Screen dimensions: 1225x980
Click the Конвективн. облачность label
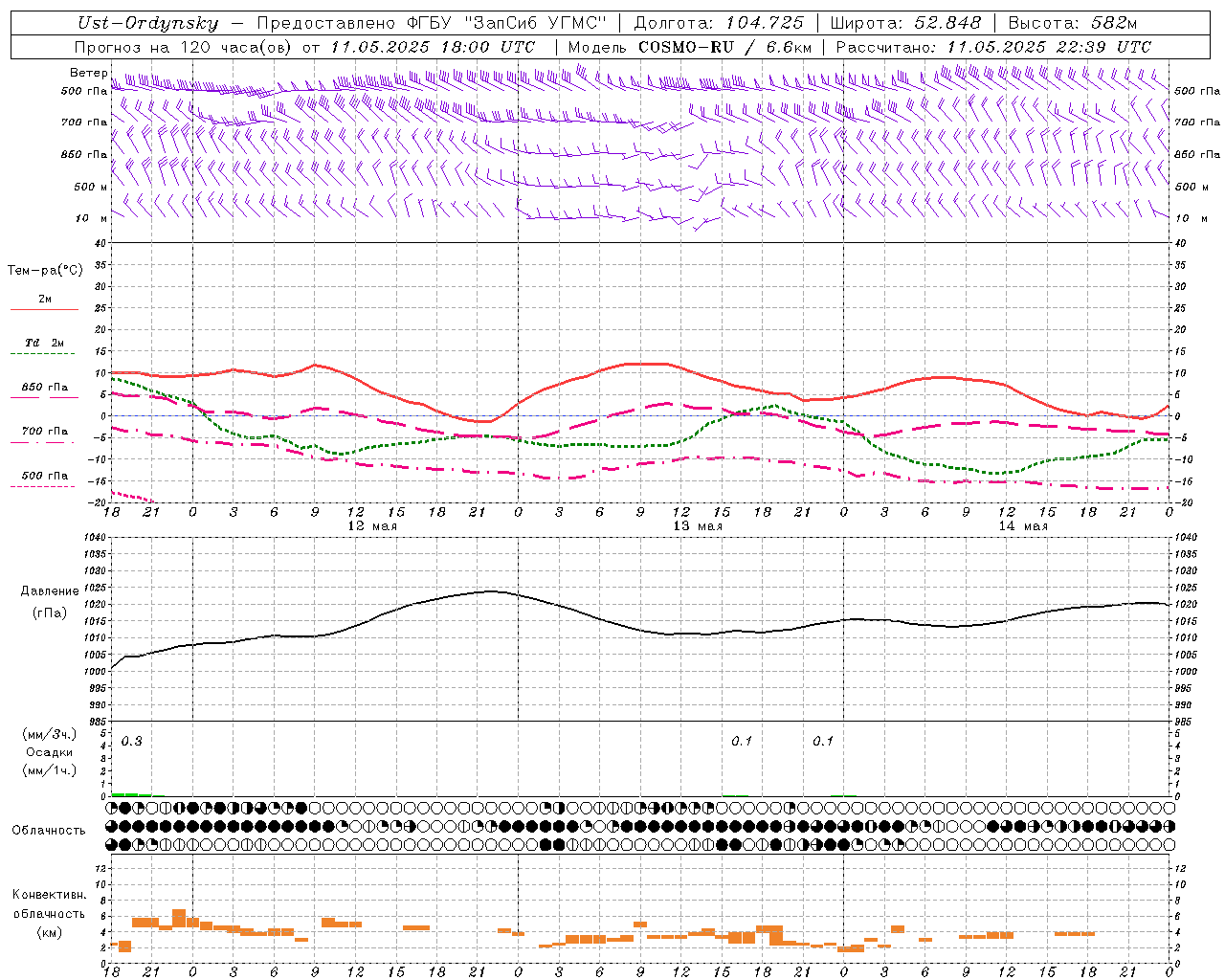click(x=49, y=904)
